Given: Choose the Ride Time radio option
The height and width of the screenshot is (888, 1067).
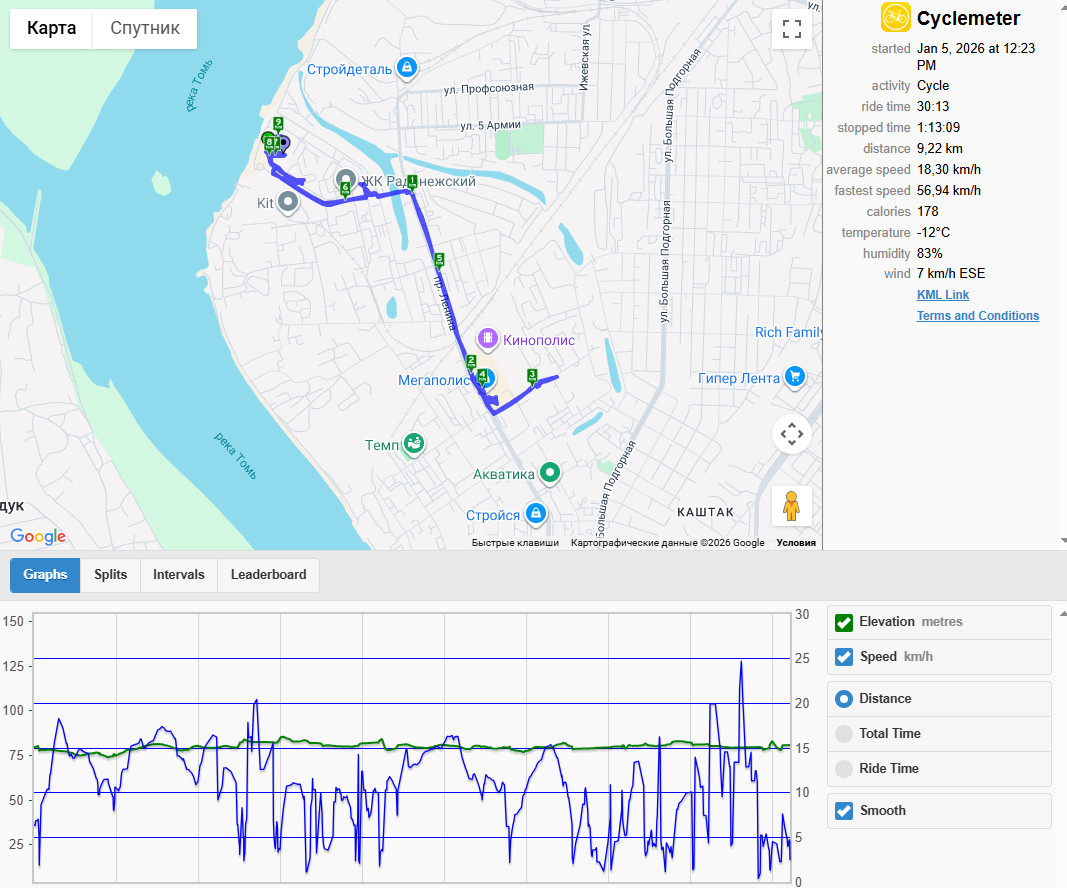Looking at the screenshot, I should [844, 769].
